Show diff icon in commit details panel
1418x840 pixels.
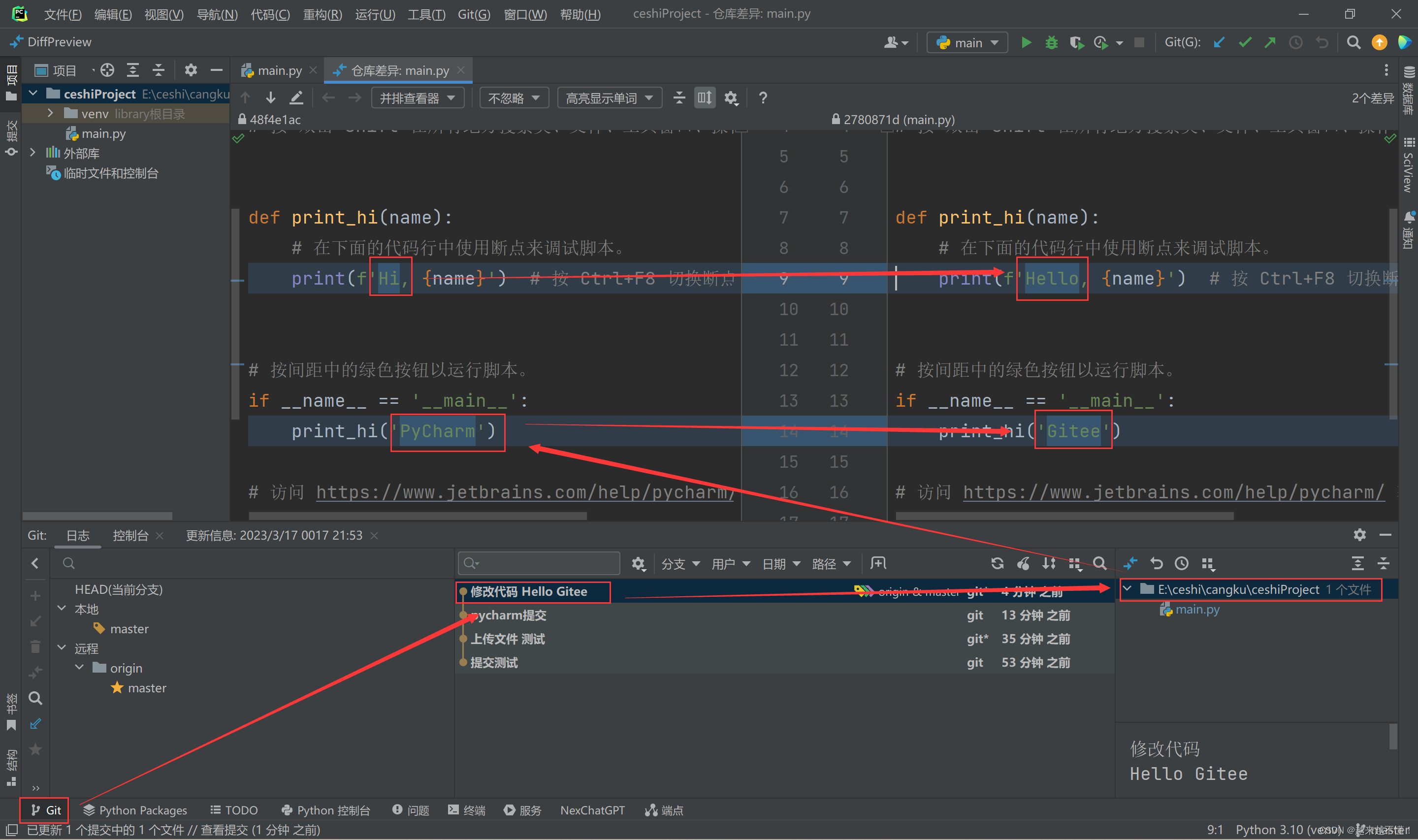(x=1130, y=563)
